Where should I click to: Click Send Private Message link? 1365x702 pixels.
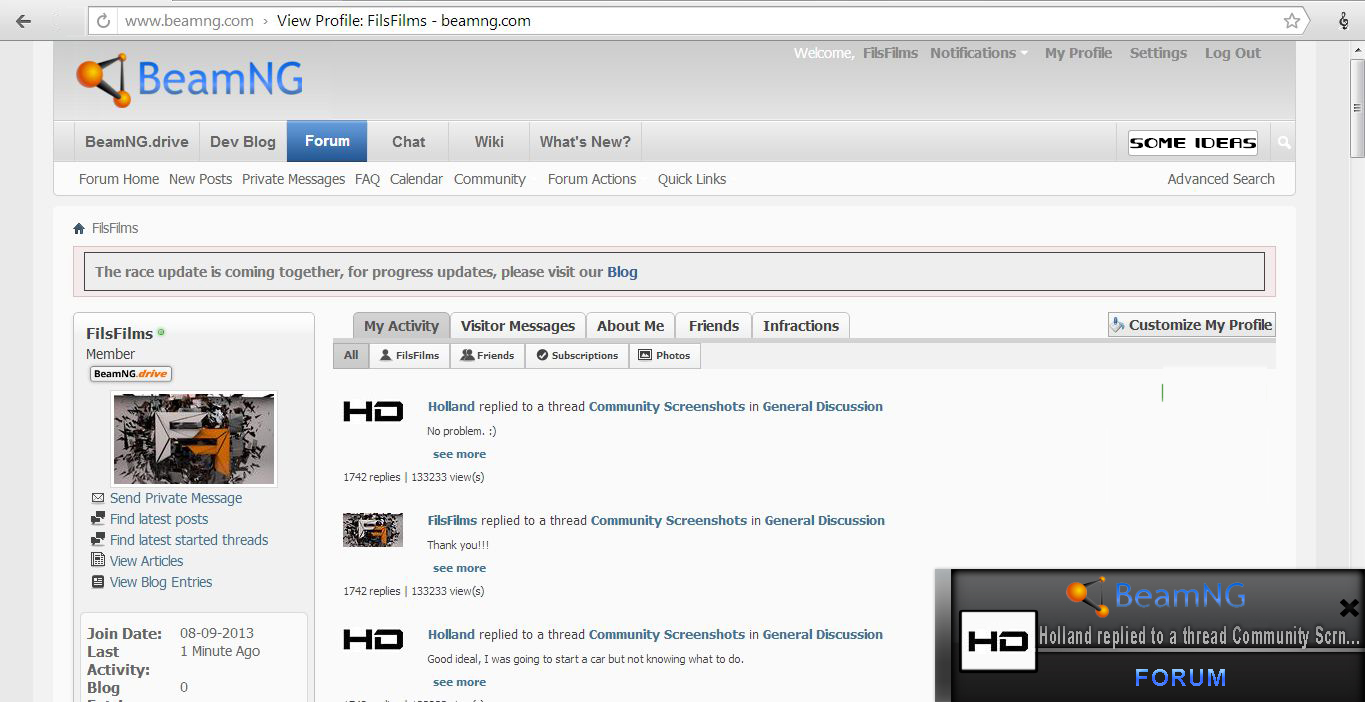click(x=176, y=498)
